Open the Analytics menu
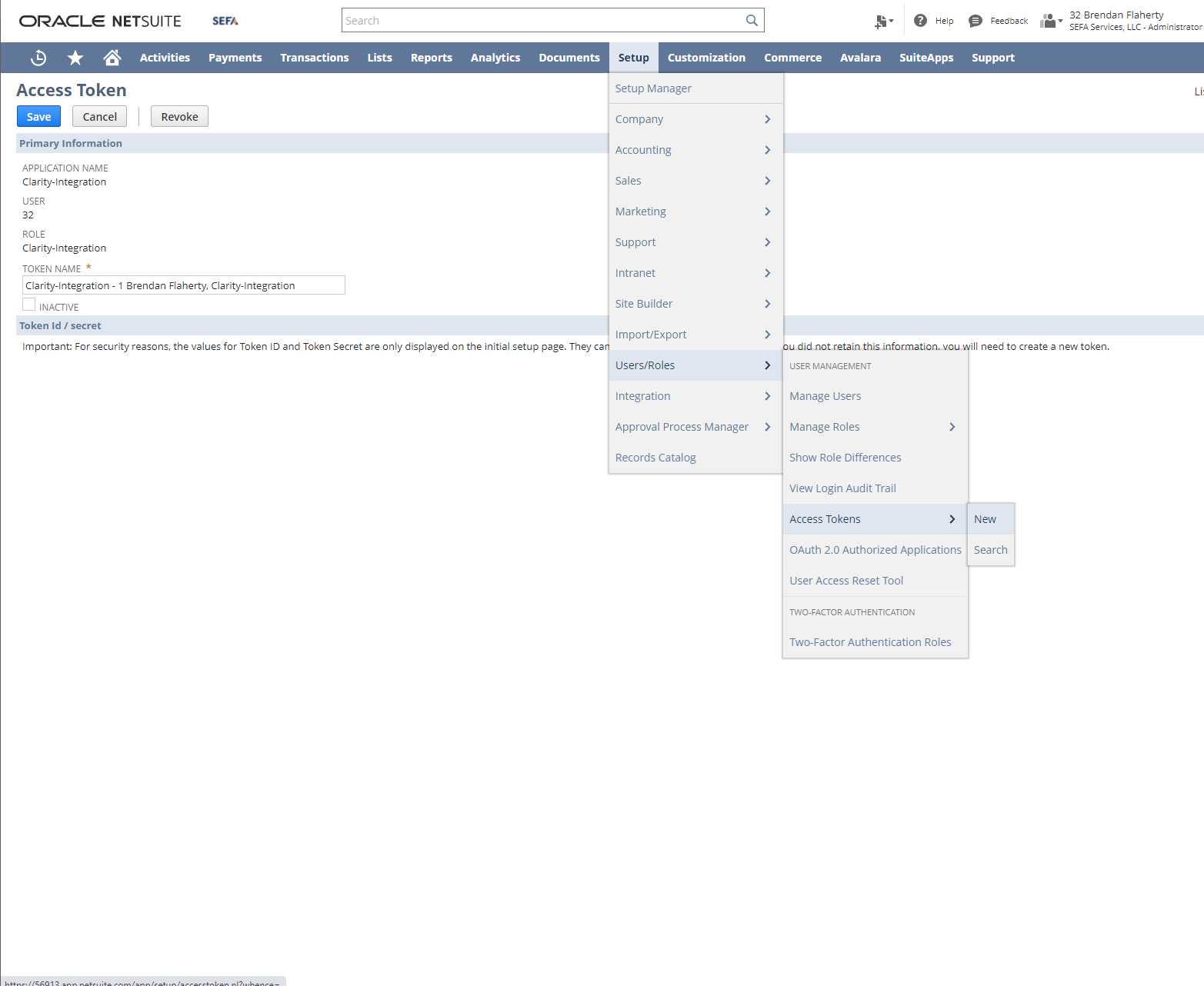1204x986 pixels. [x=495, y=58]
